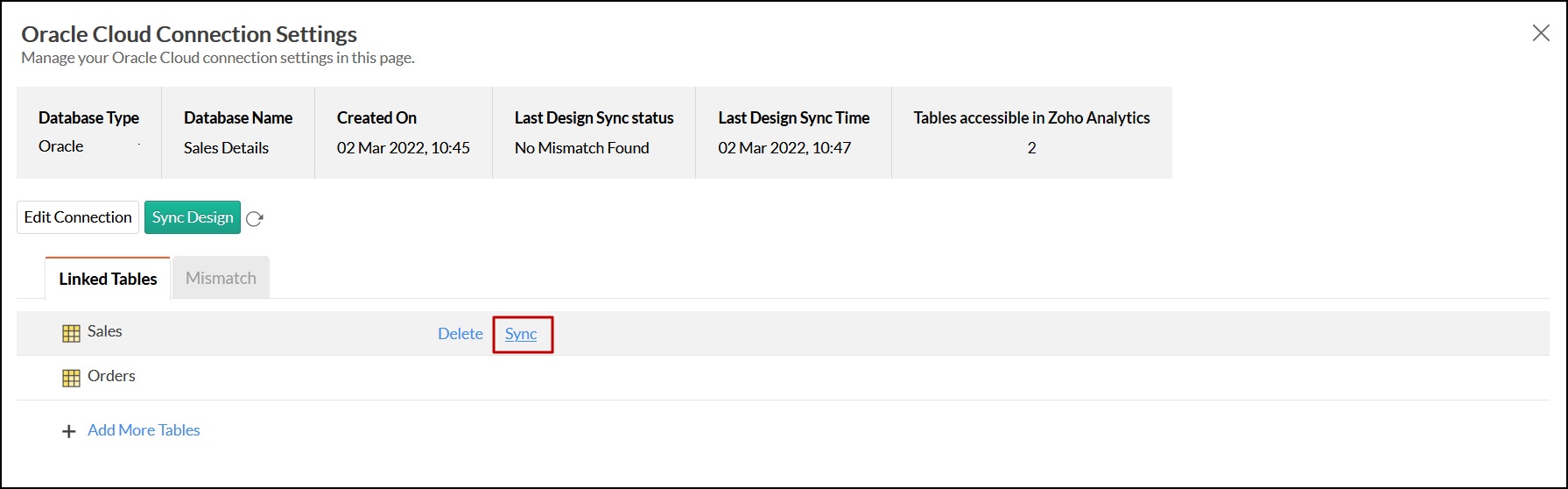Close the Oracle Cloud Connection Settings dialog
The image size is (1568, 489).
[1540, 33]
